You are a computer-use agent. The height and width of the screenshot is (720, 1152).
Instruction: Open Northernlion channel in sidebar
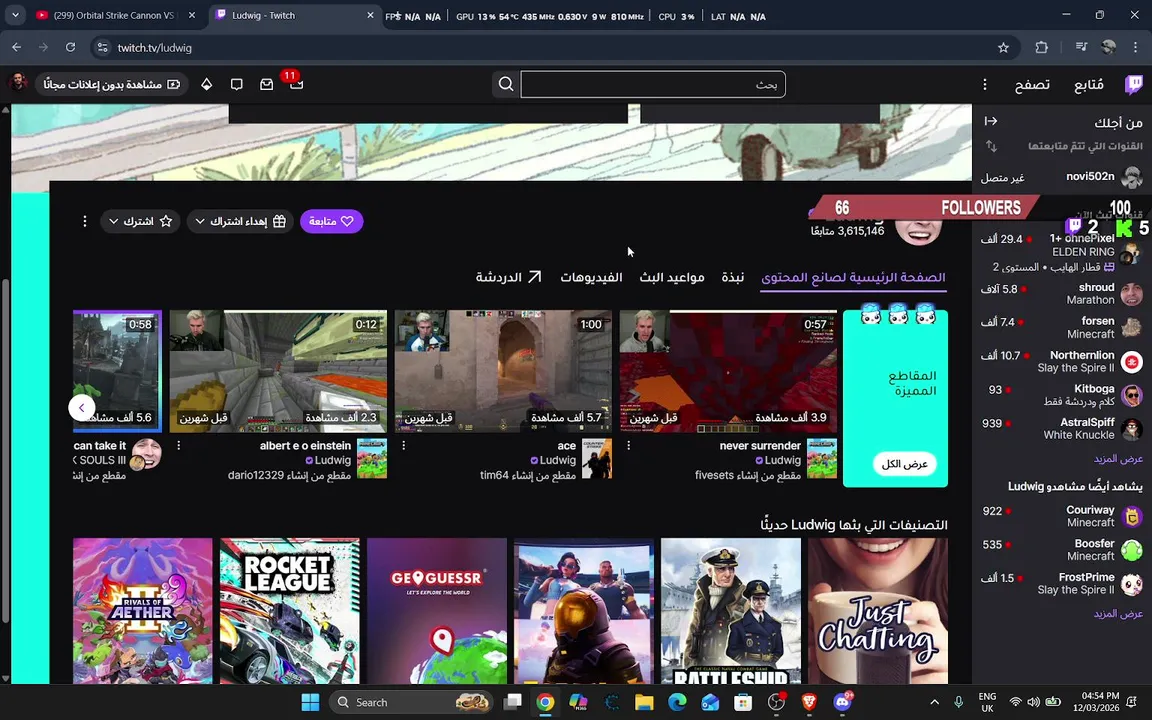click(1062, 361)
